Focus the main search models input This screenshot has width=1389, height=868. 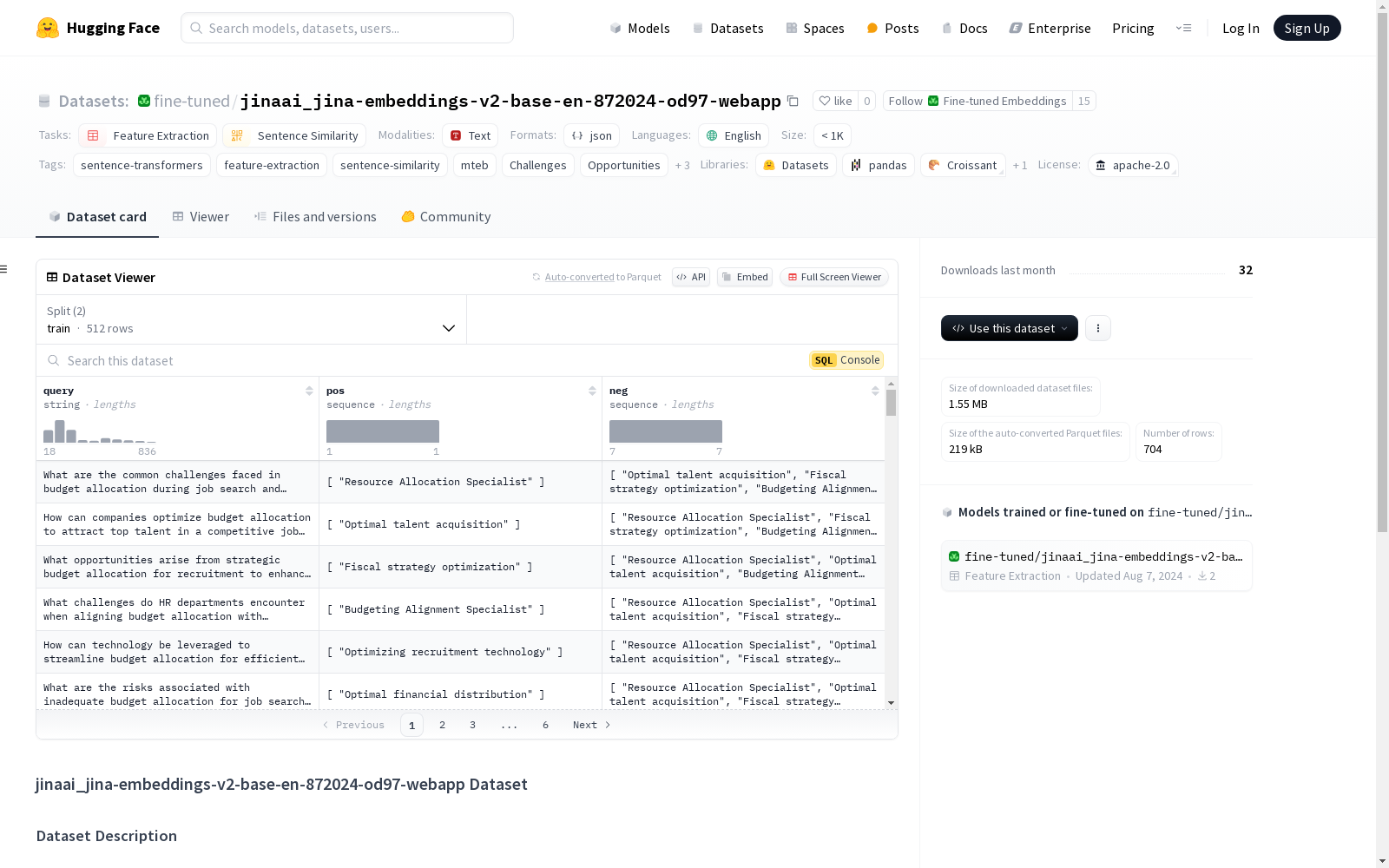click(347, 28)
